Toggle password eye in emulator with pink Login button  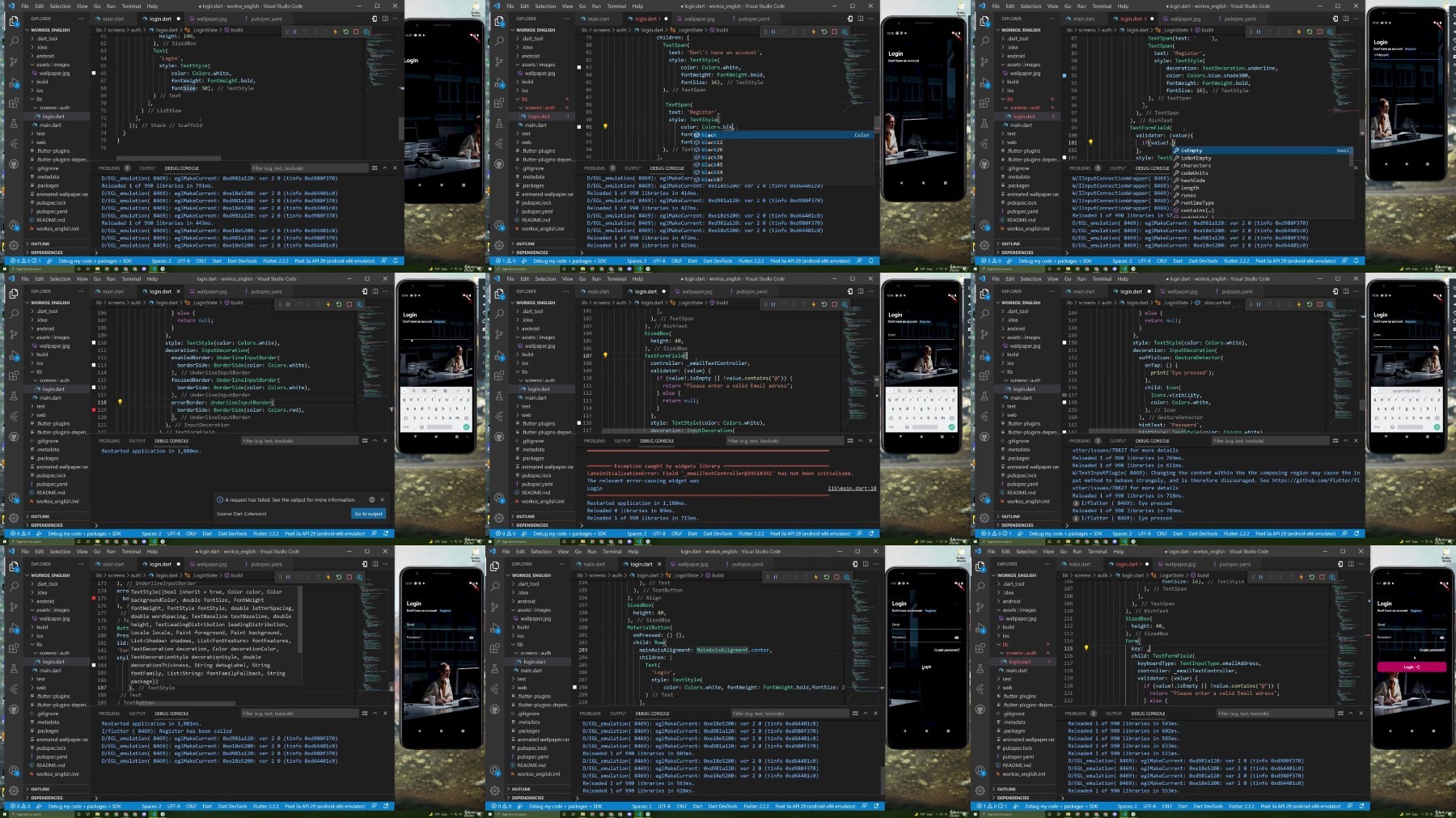[x=1441, y=637]
